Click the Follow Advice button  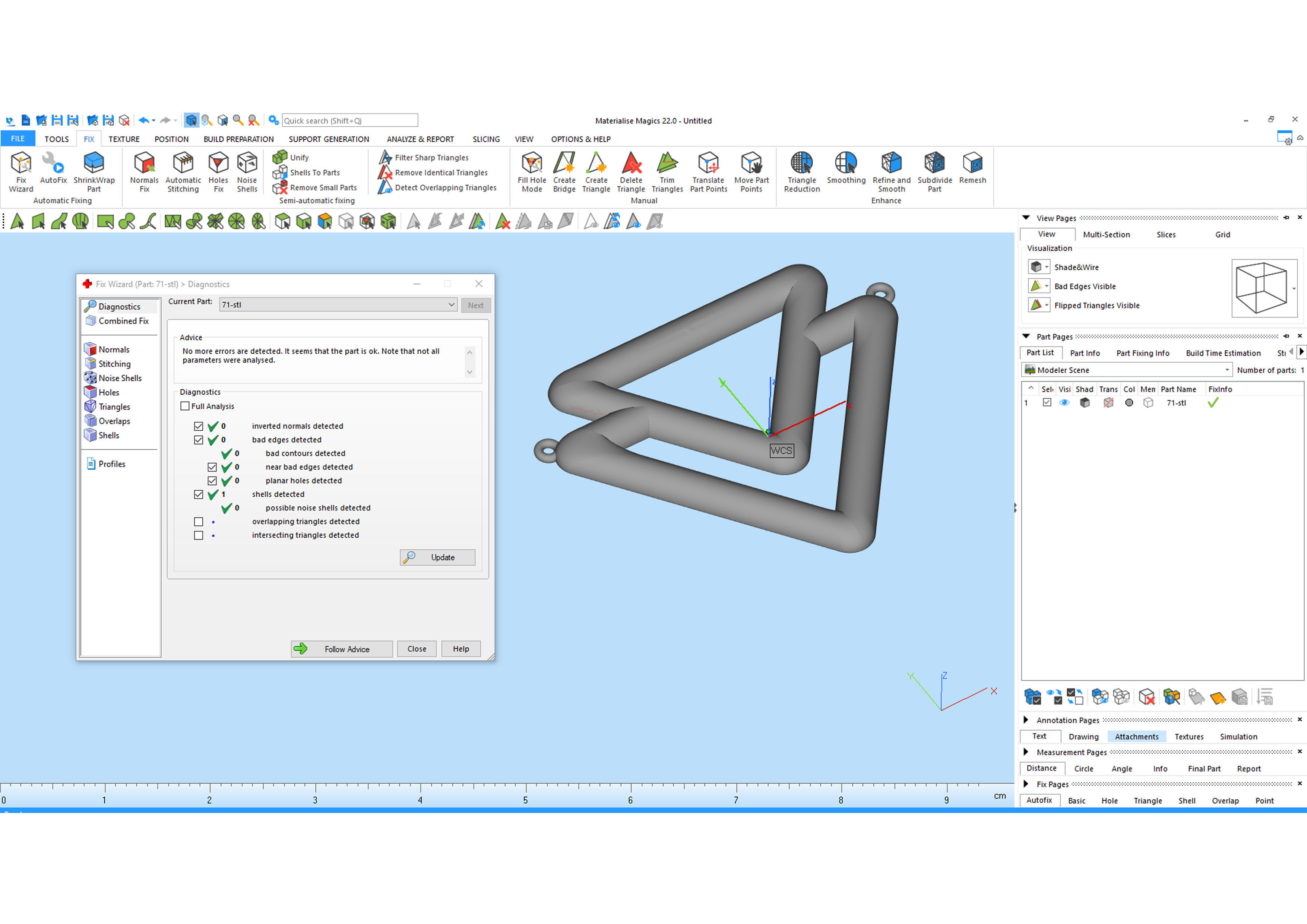[342, 649]
